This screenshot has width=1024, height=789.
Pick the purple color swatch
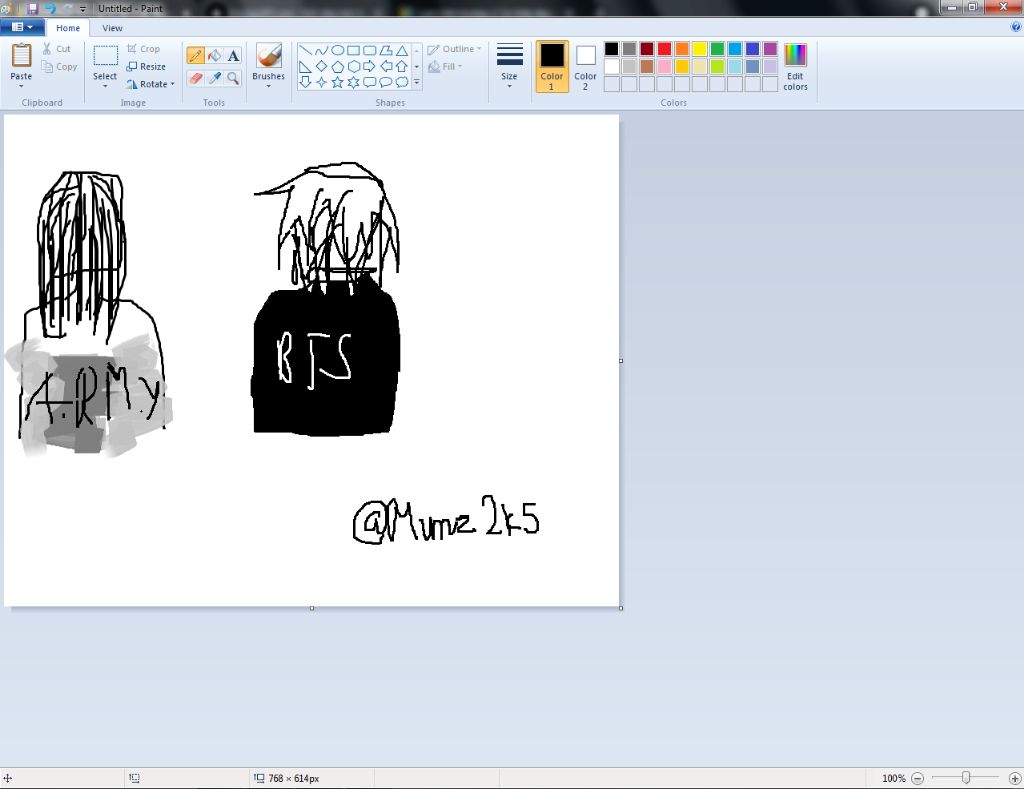(770, 49)
